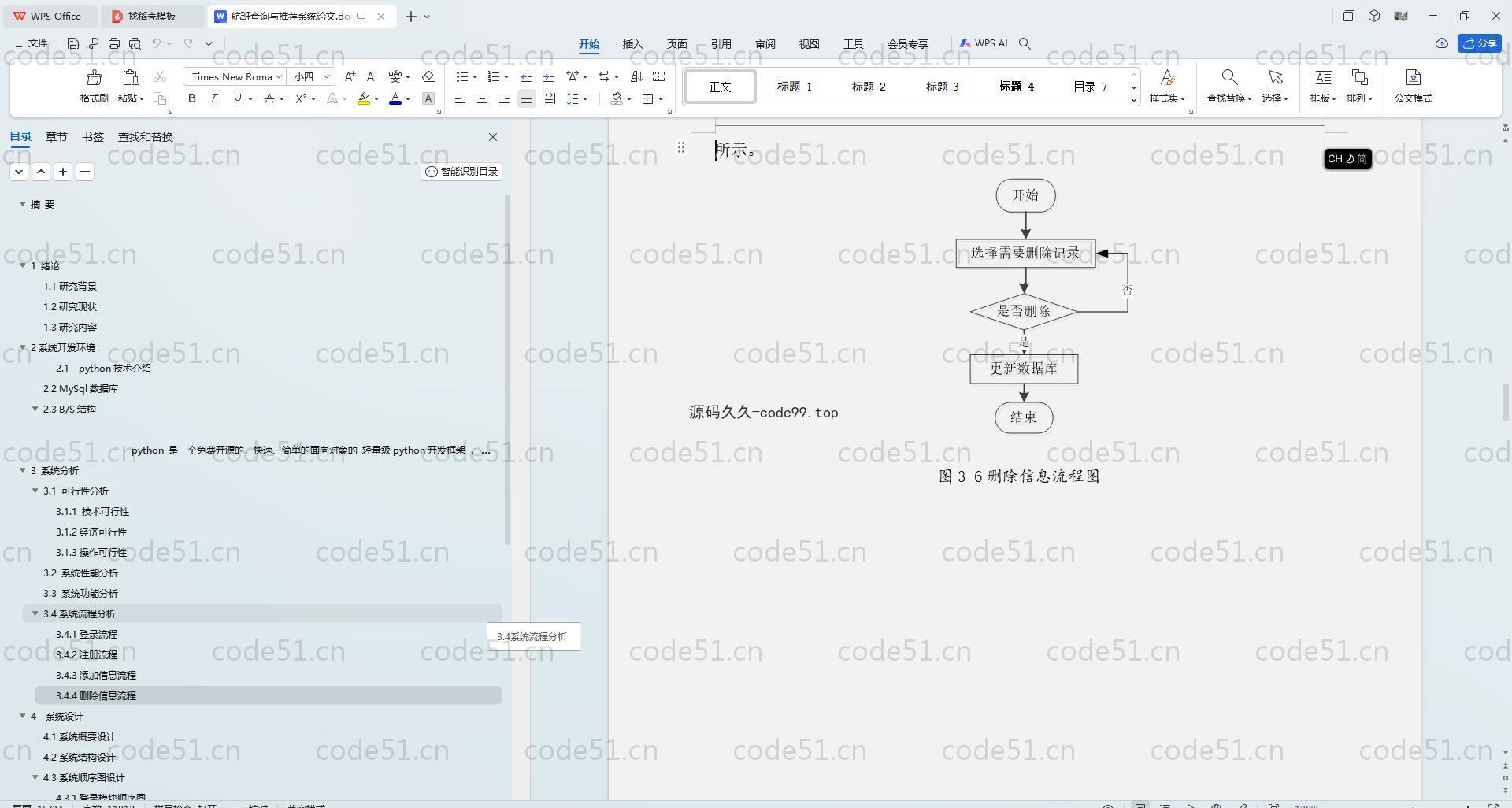Apply the 标题 1 style

click(794, 87)
